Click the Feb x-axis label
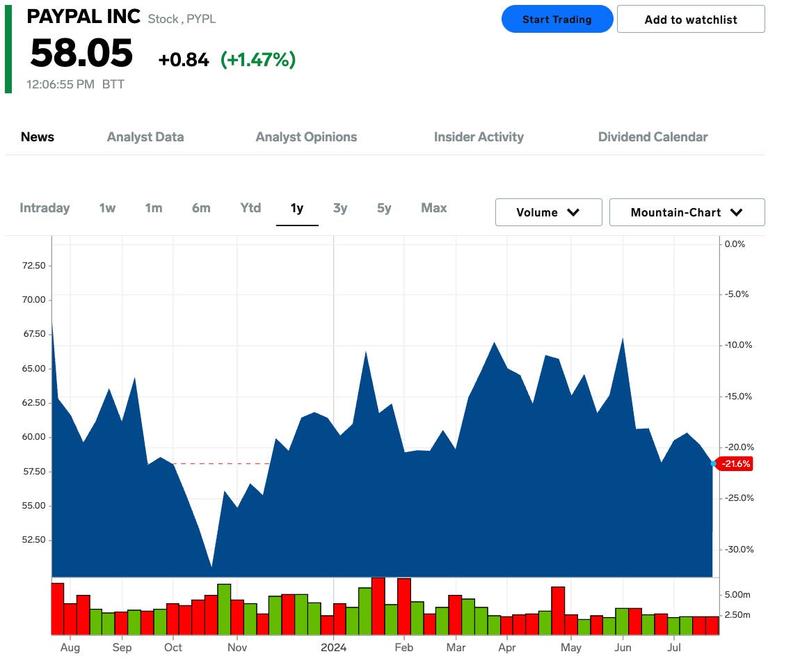Viewport: 800px width, 668px height. pyautogui.click(x=404, y=647)
